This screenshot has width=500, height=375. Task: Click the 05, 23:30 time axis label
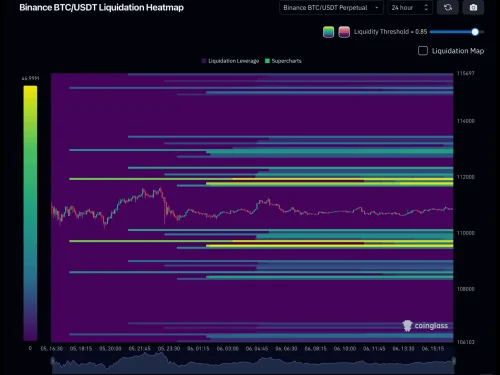pyautogui.click(x=169, y=349)
